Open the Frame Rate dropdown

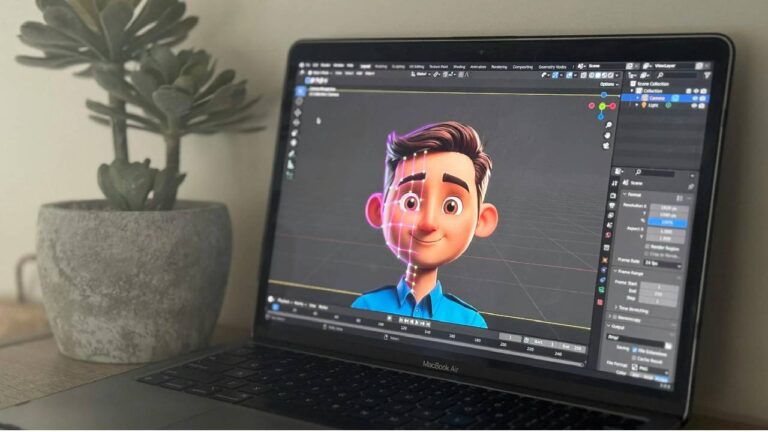click(663, 264)
